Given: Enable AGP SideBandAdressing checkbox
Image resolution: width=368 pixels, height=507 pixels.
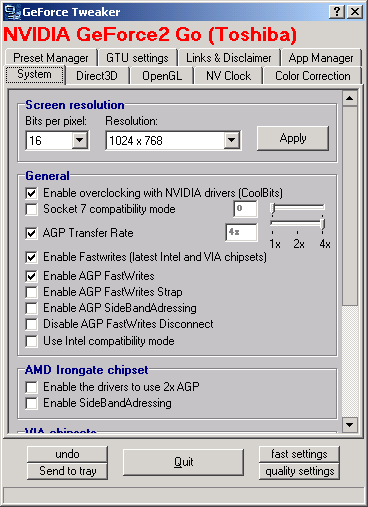Looking at the screenshot, I should (31, 308).
